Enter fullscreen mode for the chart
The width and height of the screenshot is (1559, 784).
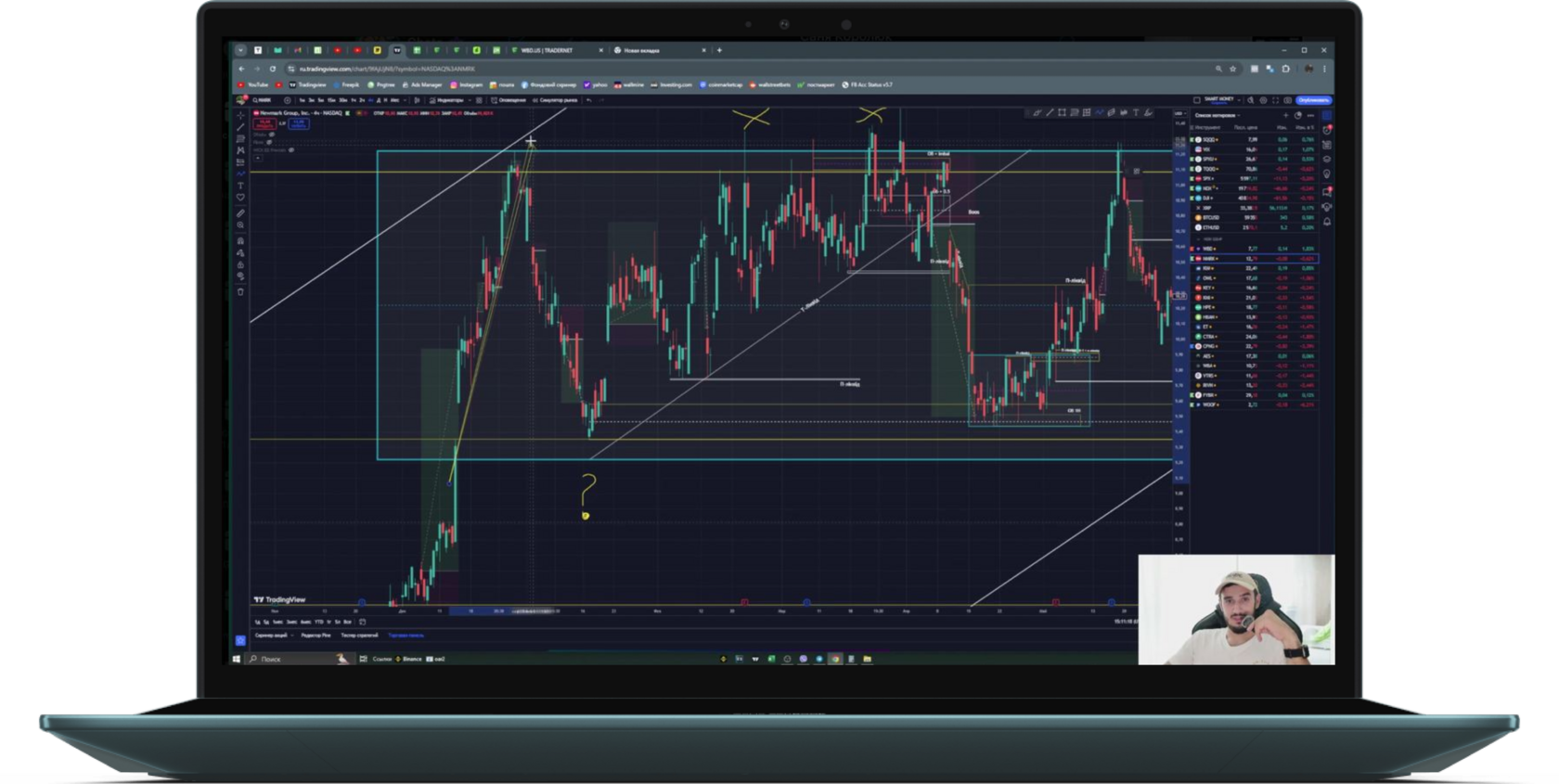(x=1275, y=100)
